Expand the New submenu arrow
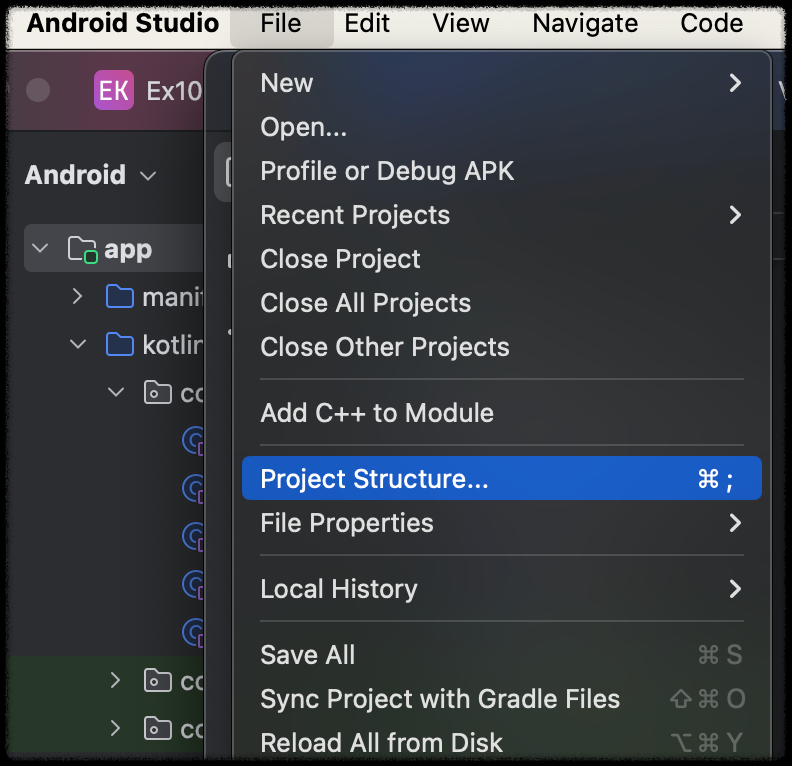792x766 pixels. pyautogui.click(x=735, y=83)
